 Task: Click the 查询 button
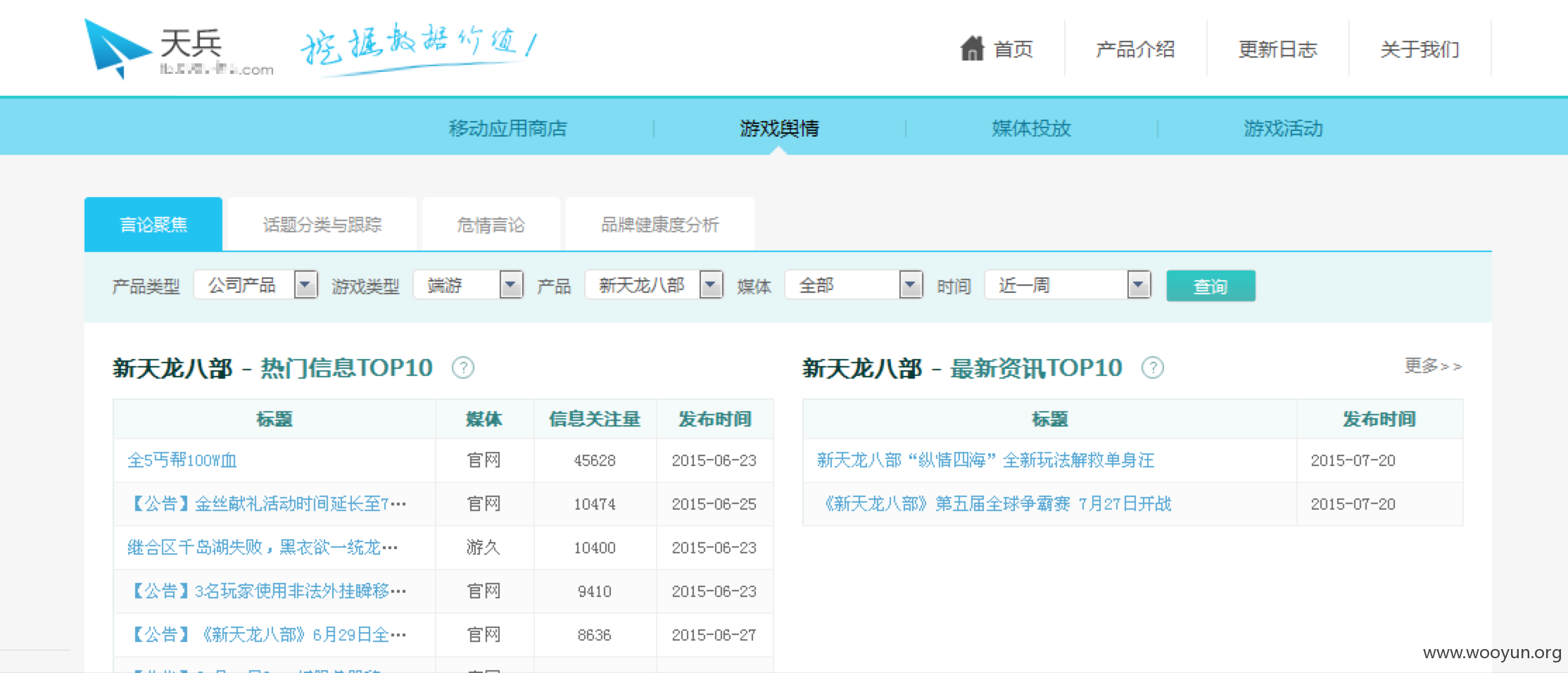pyautogui.click(x=1210, y=286)
